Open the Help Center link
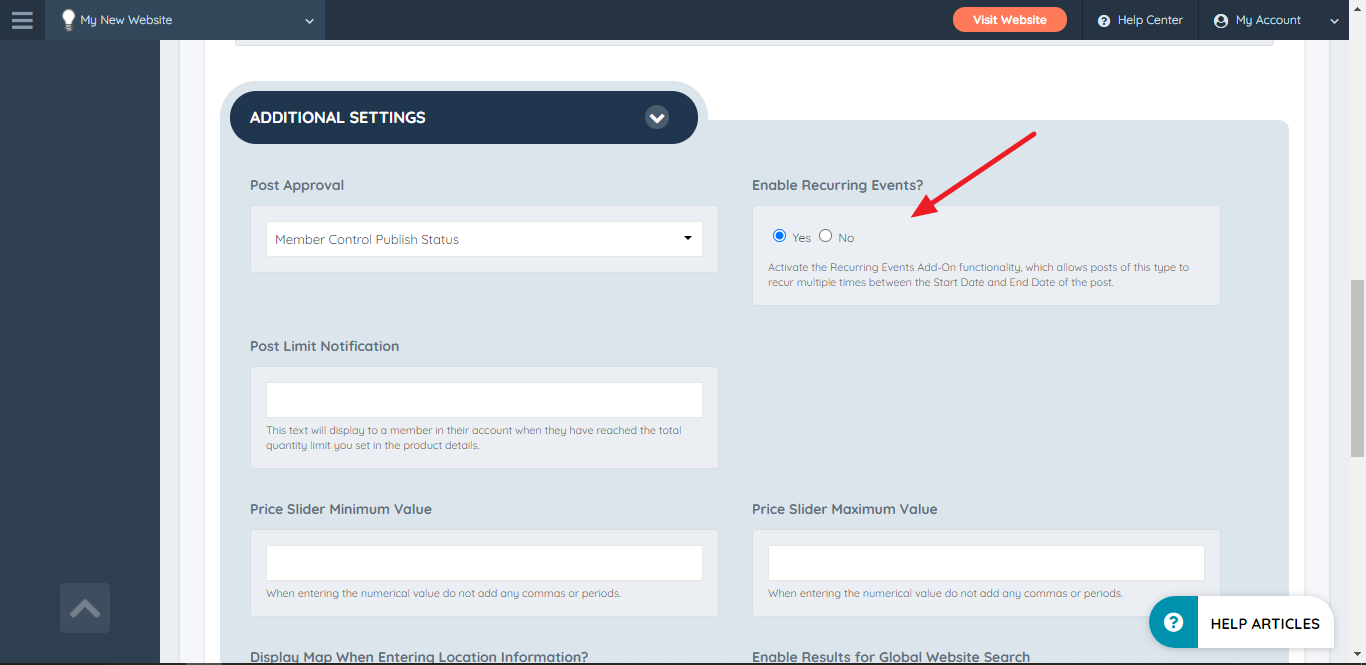This screenshot has width=1366, height=665. 1140,20
